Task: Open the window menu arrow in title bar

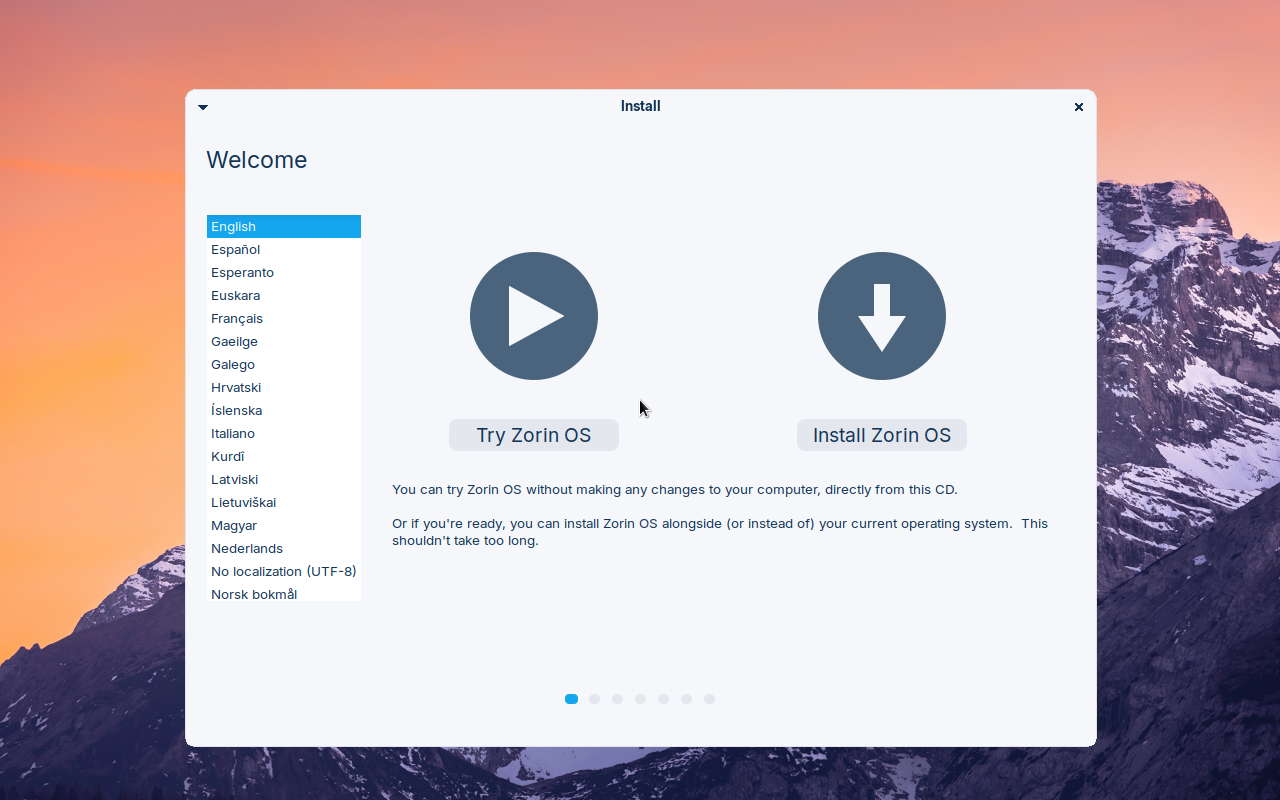Action: point(203,107)
